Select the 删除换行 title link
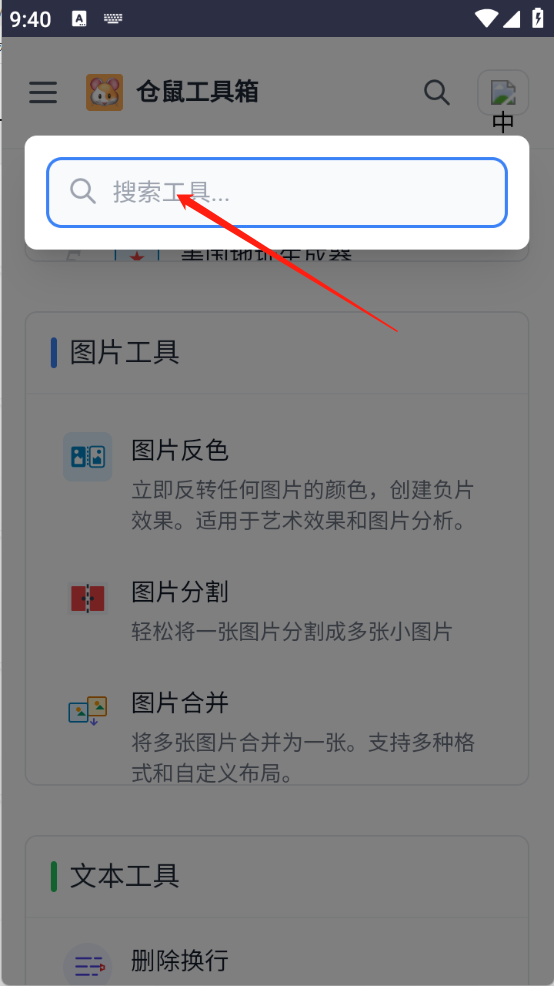 click(x=180, y=960)
